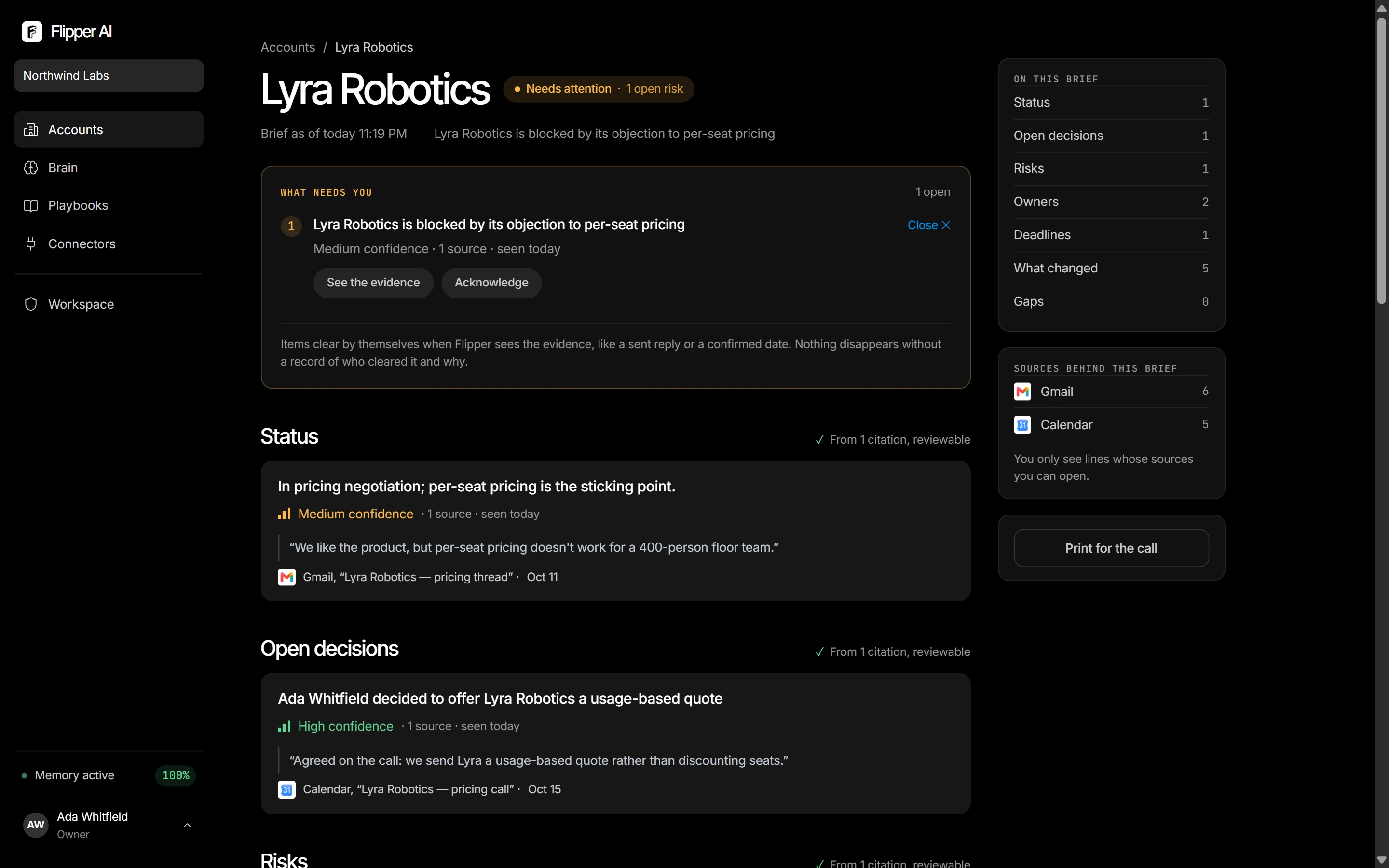Screen dimensions: 1389x868
Task: Click the Gmail icon in pricing thread citation
Action: click(286, 577)
